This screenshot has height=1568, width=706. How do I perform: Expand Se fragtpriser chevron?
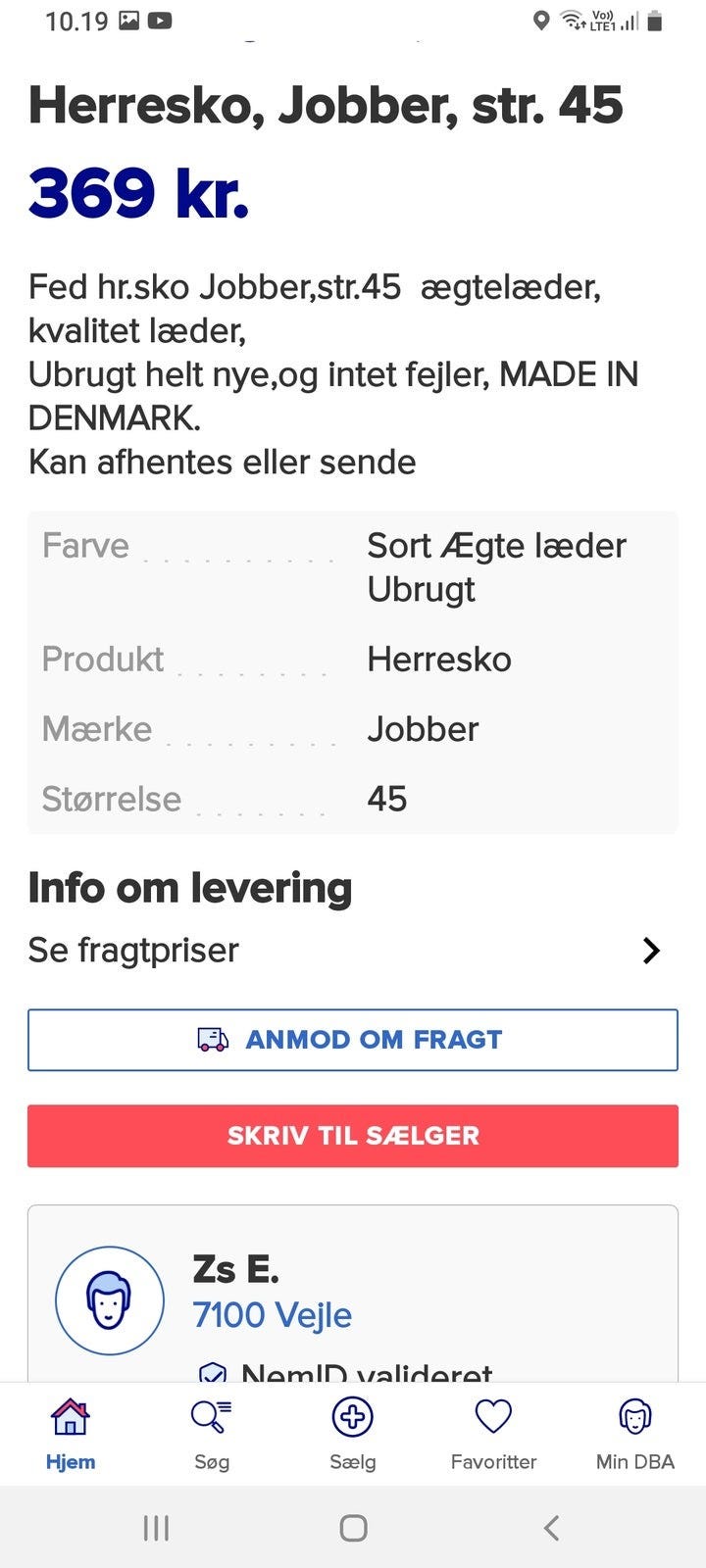click(x=651, y=951)
